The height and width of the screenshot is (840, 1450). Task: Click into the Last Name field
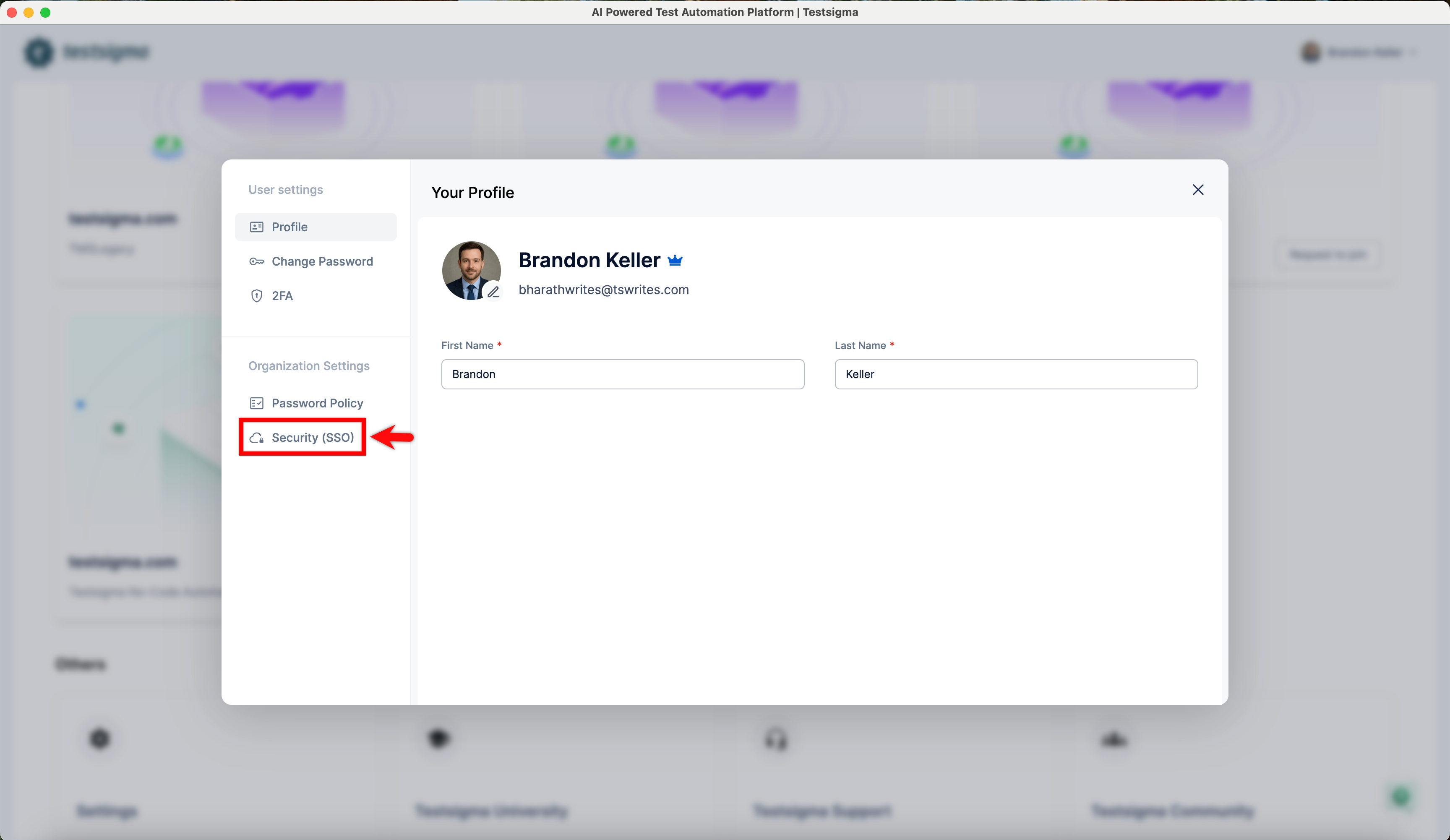click(x=1016, y=374)
